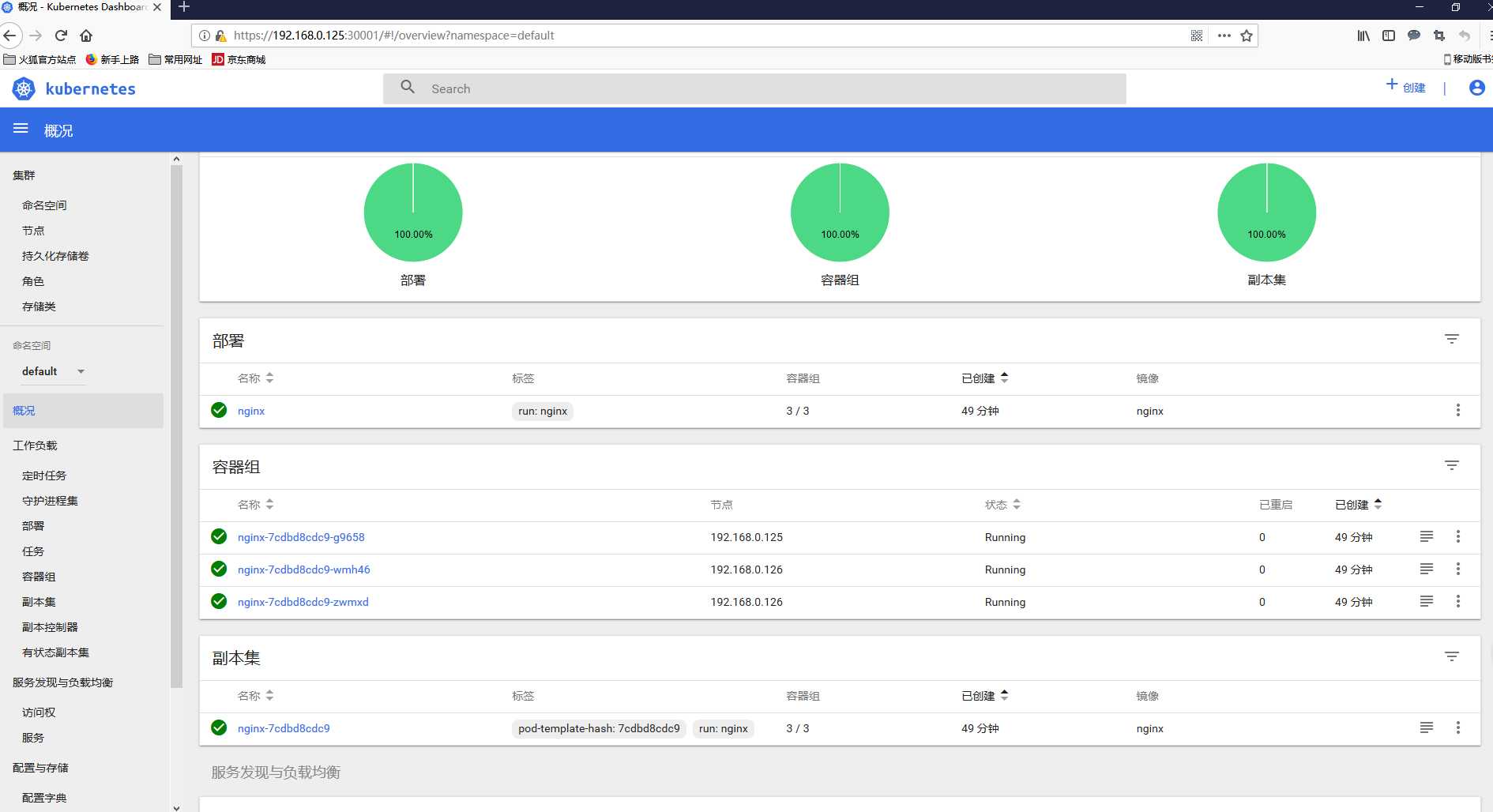Open filter for 副本集 section
Viewport: 1493px width, 812px height.
click(x=1451, y=656)
